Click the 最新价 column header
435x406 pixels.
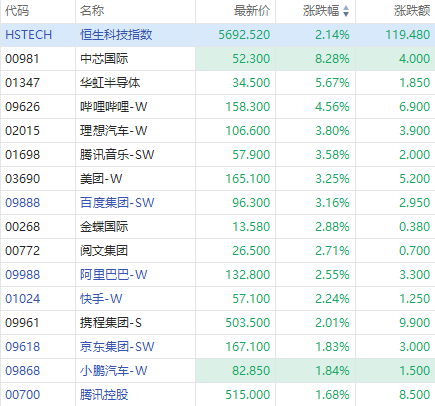coord(252,11)
